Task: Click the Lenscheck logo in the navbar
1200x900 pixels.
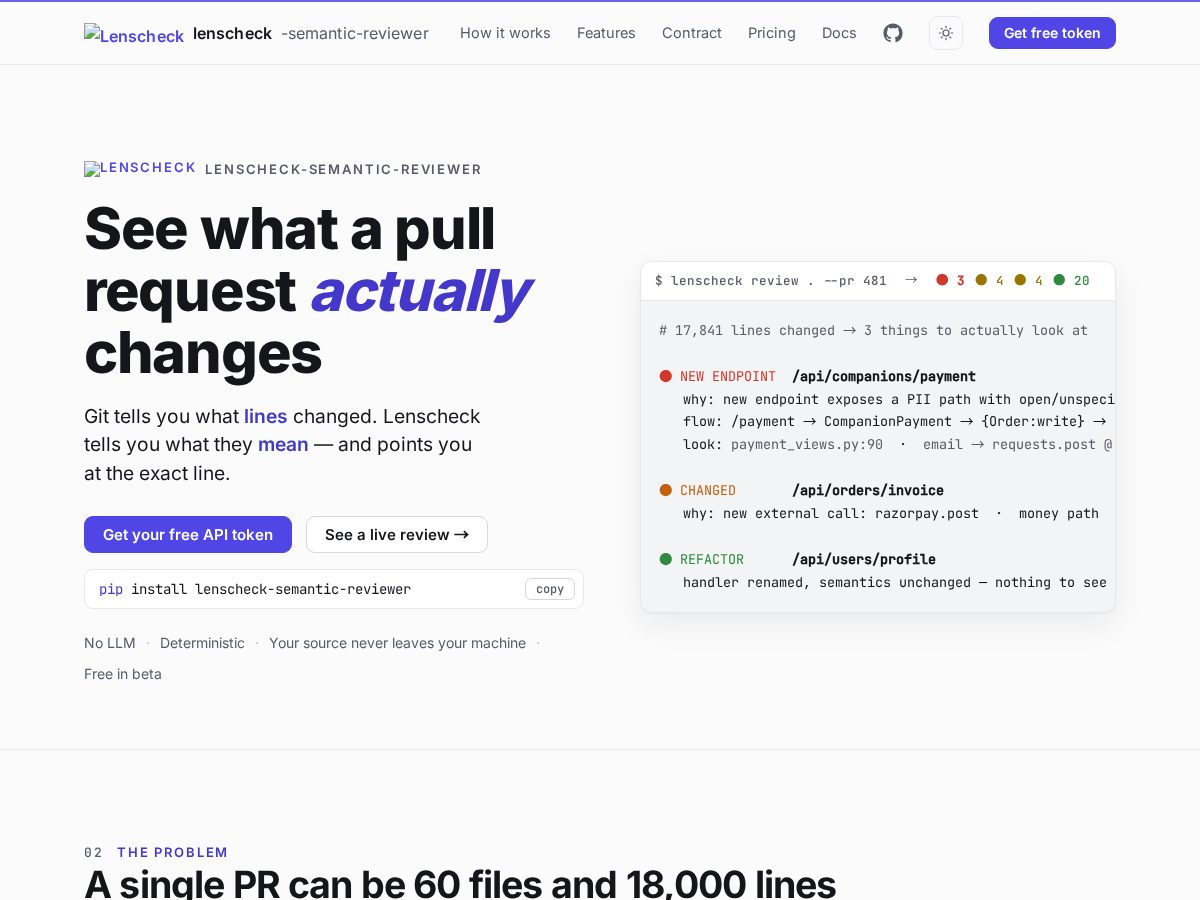Action: pyautogui.click(x=134, y=34)
